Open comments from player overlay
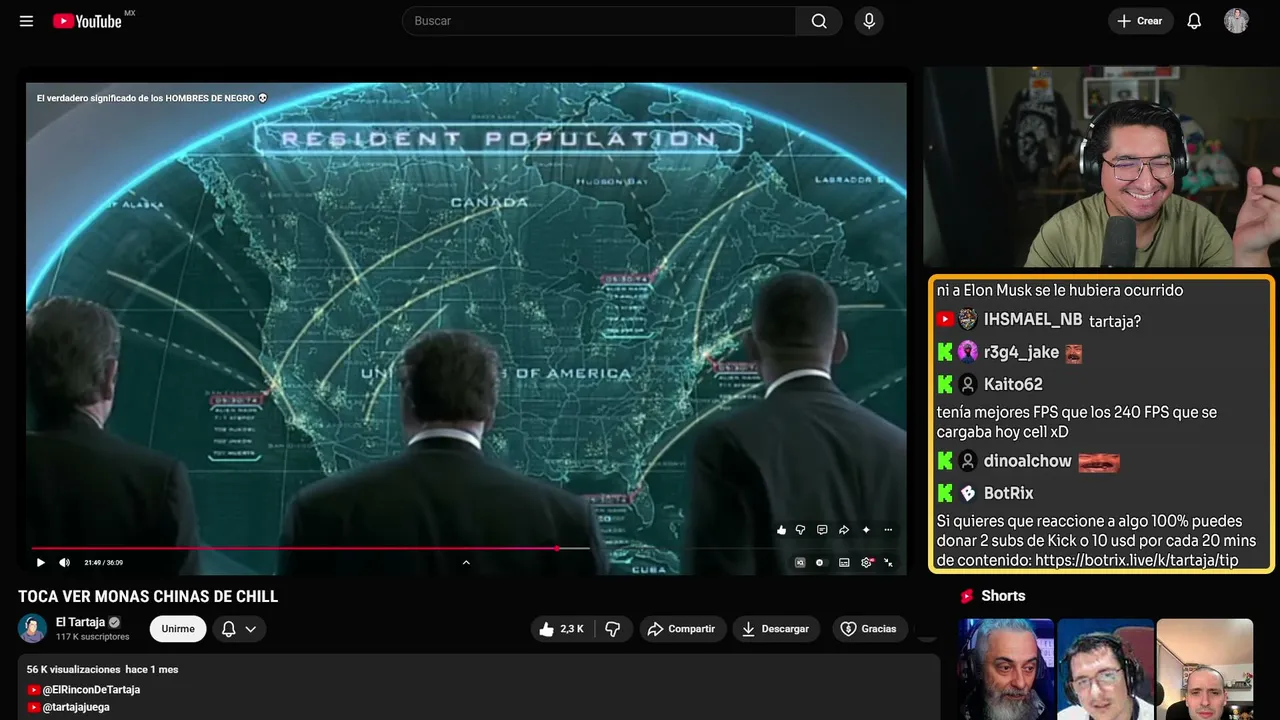The height and width of the screenshot is (720, 1280). tap(822, 530)
